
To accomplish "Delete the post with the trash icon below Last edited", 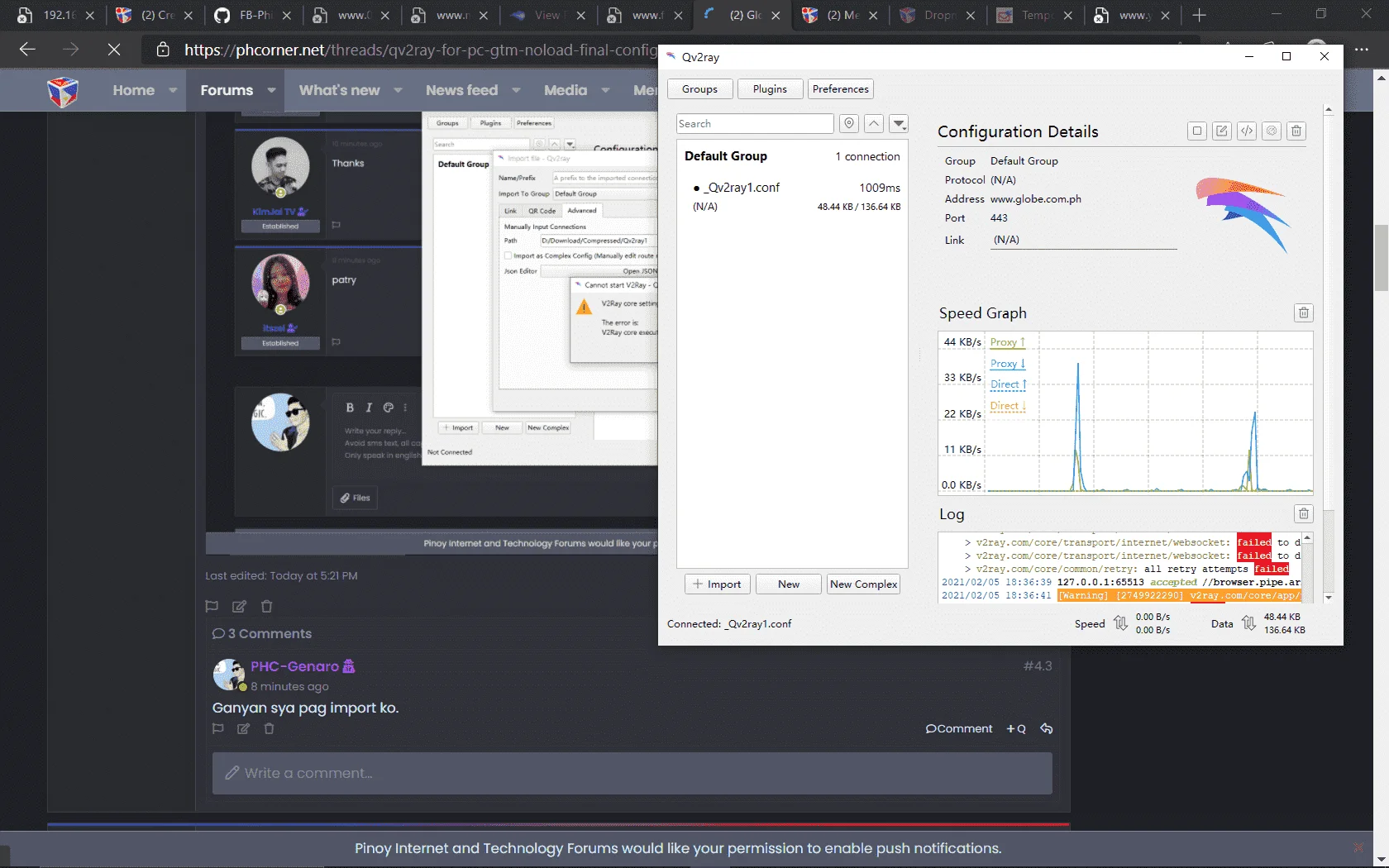I will coord(266,606).
